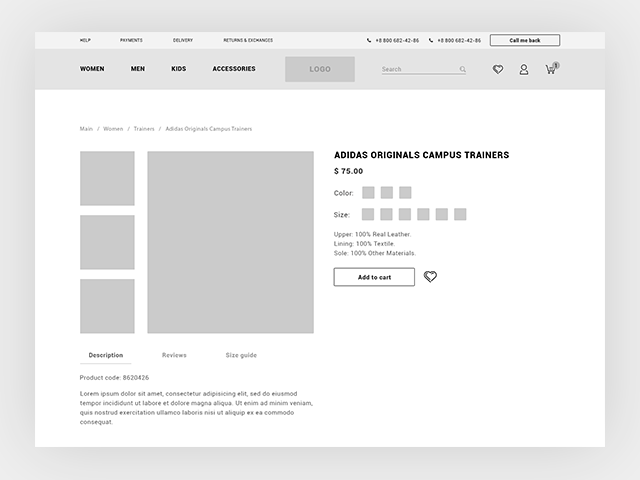Viewport: 640px width, 480px height.
Task: Click the search magnifier icon
Action: point(462,69)
